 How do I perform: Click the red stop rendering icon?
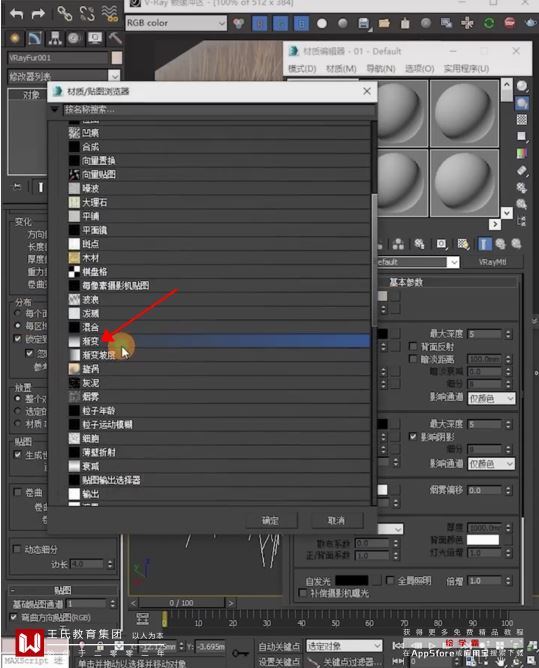[x=510, y=23]
